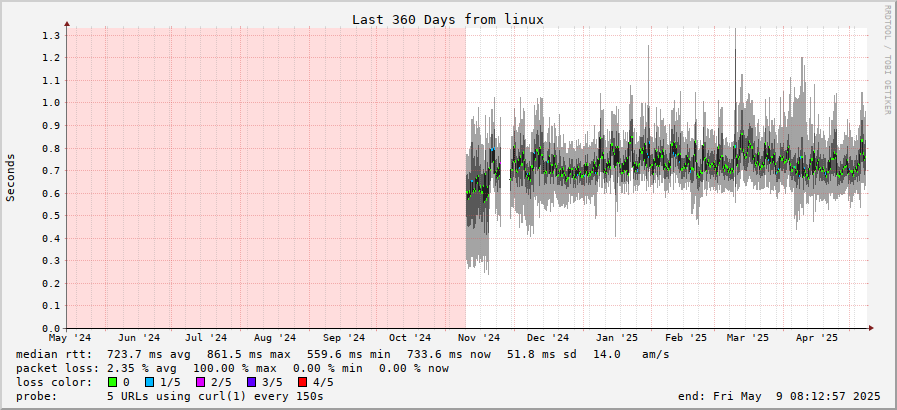Click the 'Jan '25' x-axis label
897x410 pixels.
[x=618, y=339]
